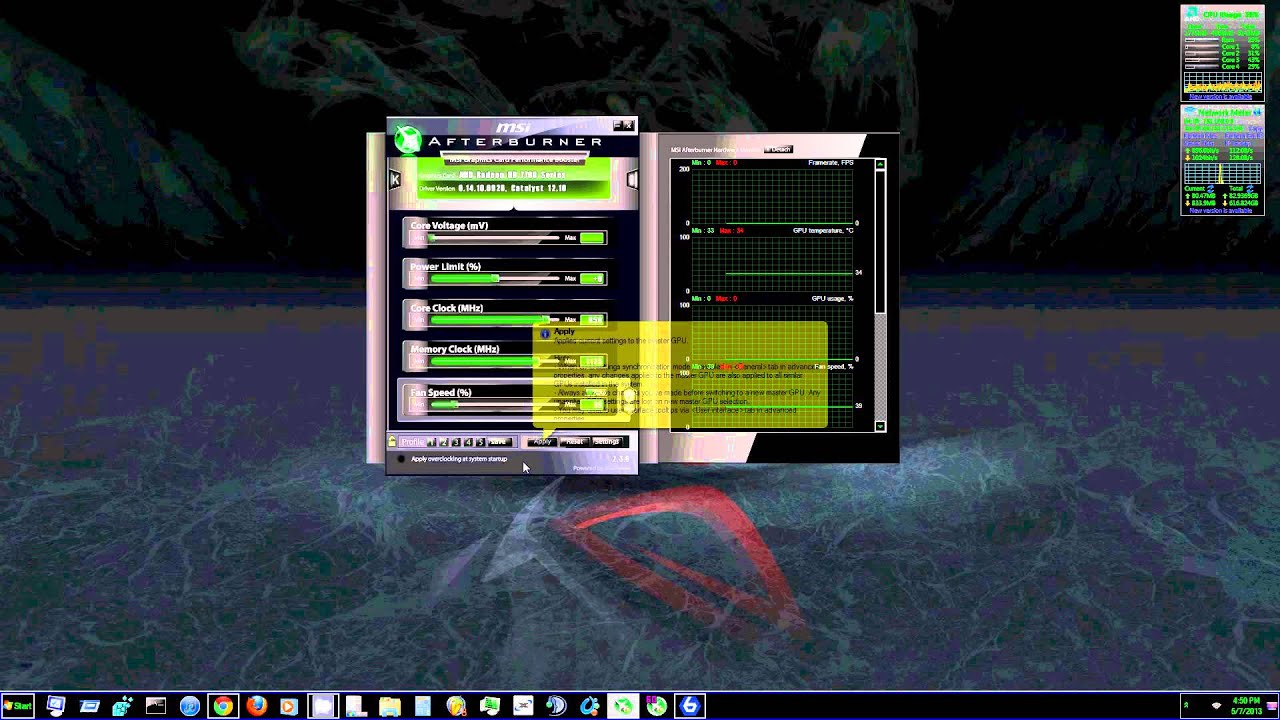Open the blue swirl taskbar icon
This screenshot has width=1280, height=720.
(589, 706)
